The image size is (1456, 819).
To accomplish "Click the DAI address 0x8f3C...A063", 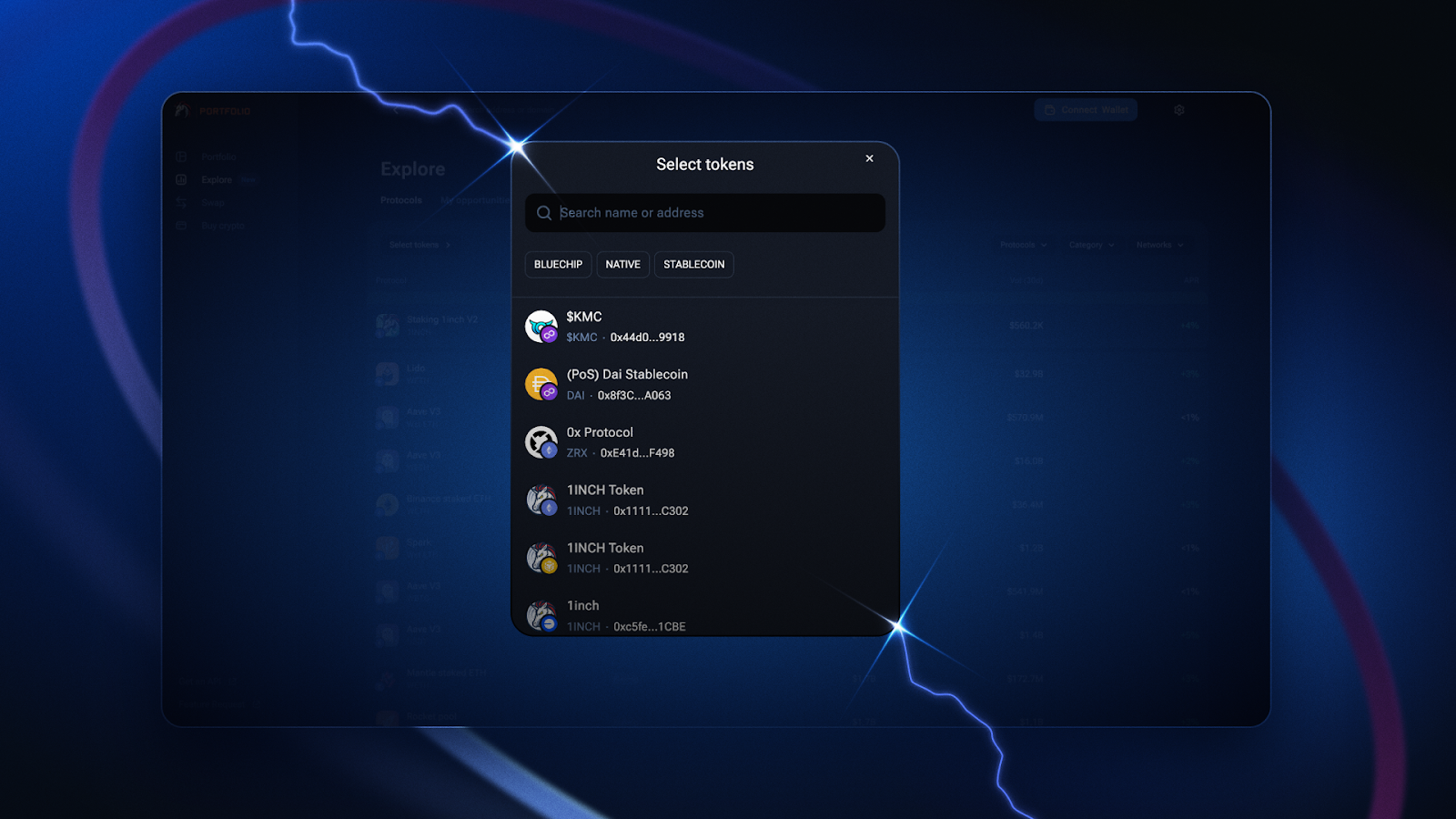I will (x=634, y=396).
